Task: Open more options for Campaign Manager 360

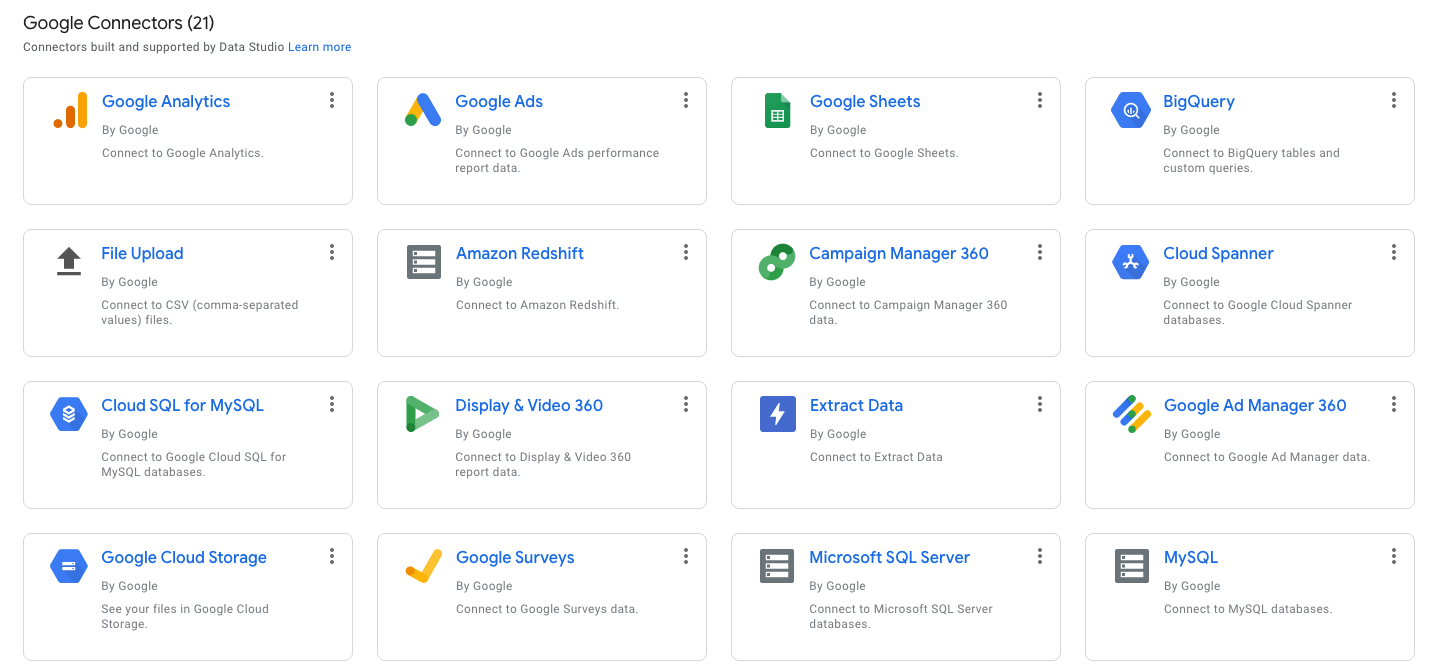Action: [x=1040, y=252]
